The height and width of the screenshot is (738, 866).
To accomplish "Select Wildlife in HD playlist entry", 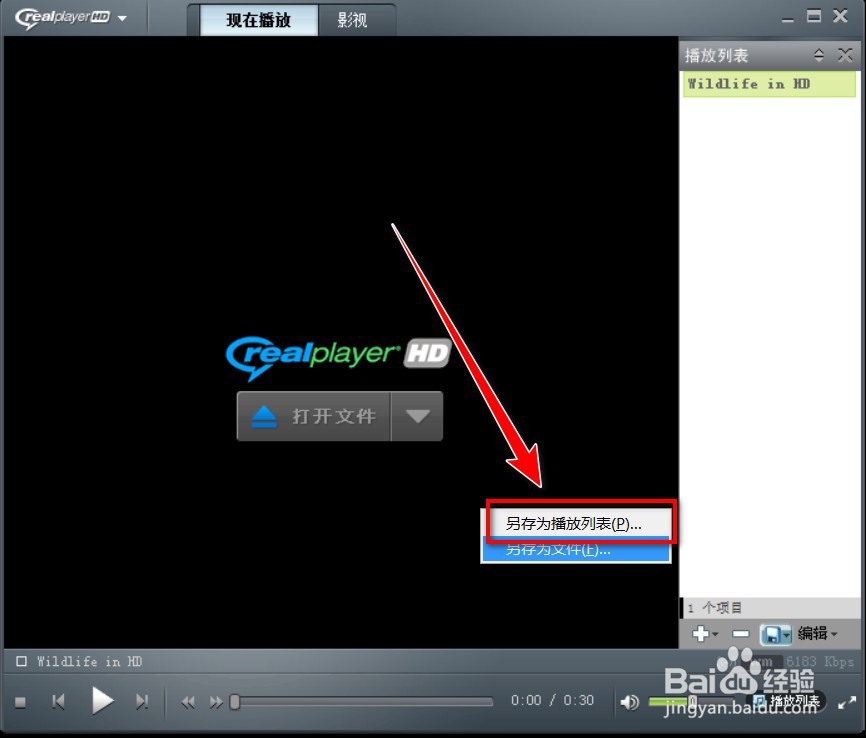I will click(x=769, y=84).
